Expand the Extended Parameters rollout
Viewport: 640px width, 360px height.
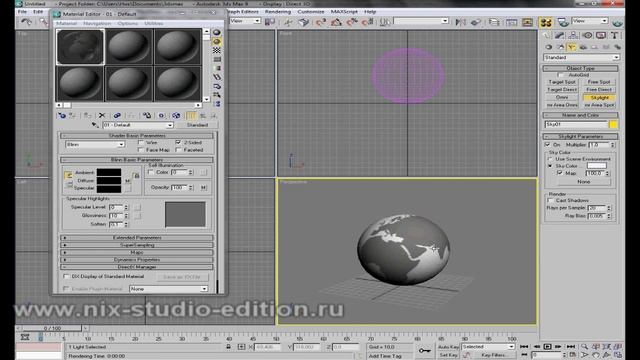(x=137, y=238)
